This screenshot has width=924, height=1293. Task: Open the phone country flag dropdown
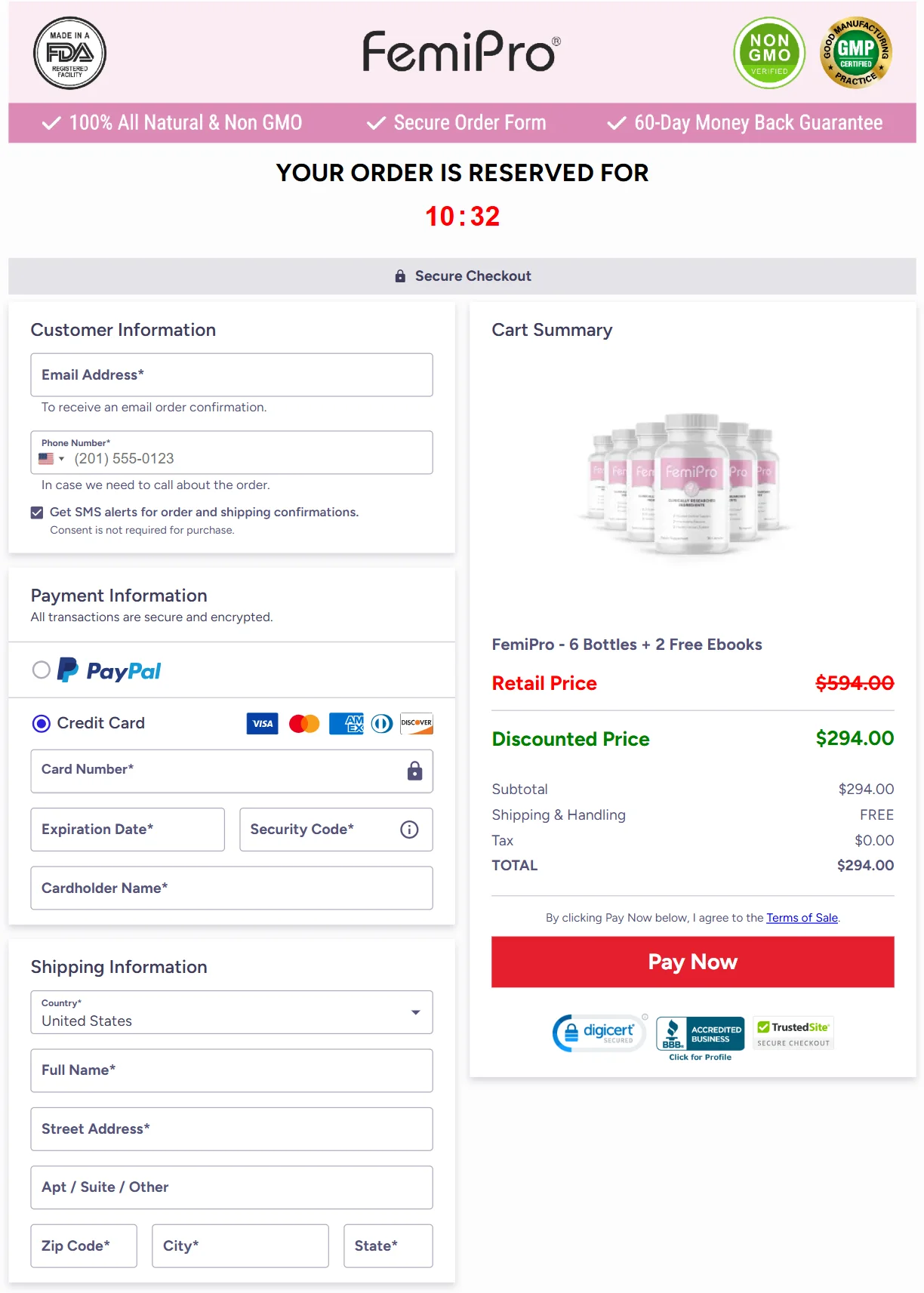click(51, 459)
